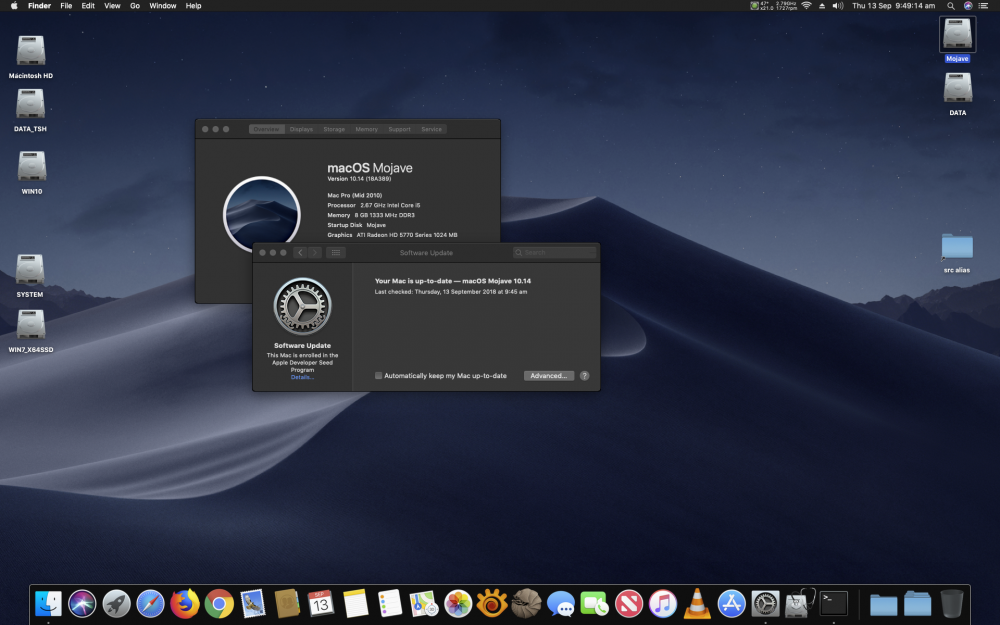
Task: Open Spotlight search in menu bar
Action: [950, 6]
